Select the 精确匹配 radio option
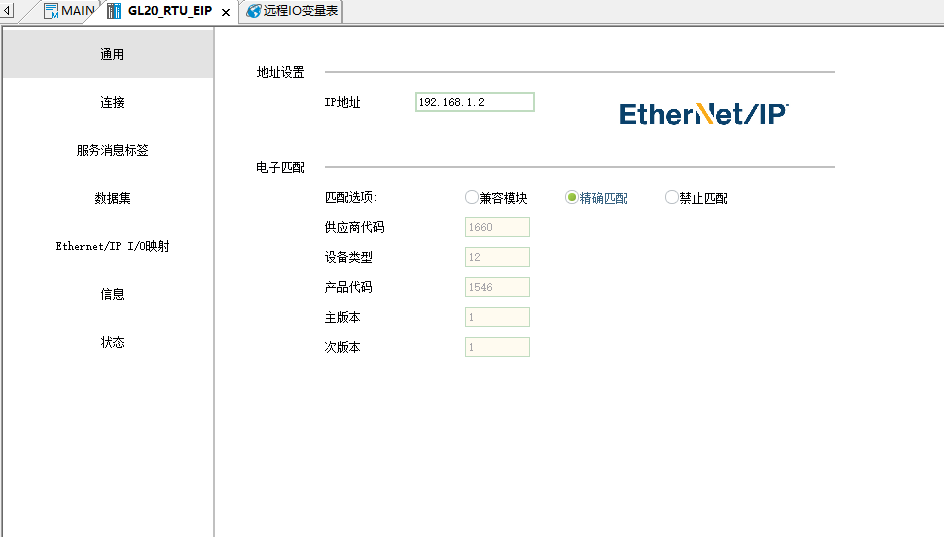The height and width of the screenshot is (537, 944). (x=572, y=198)
